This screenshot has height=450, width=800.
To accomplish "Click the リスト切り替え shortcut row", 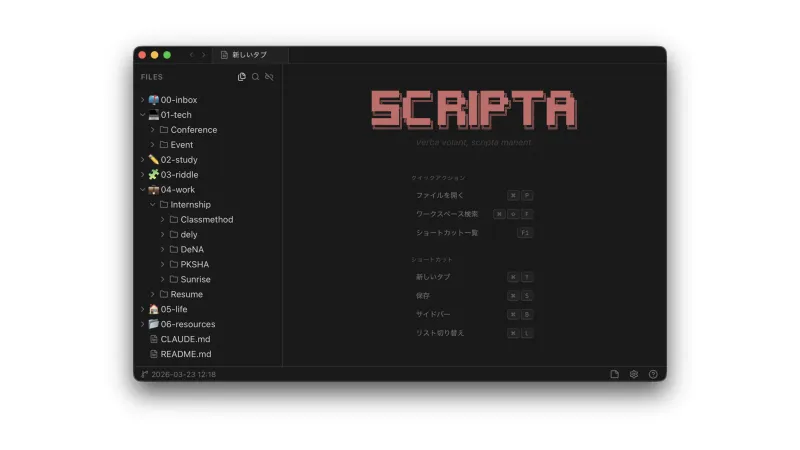I will (x=473, y=333).
